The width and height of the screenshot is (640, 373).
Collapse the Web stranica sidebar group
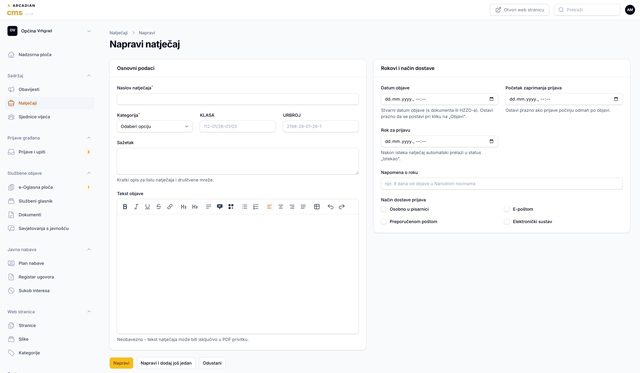coord(89,312)
